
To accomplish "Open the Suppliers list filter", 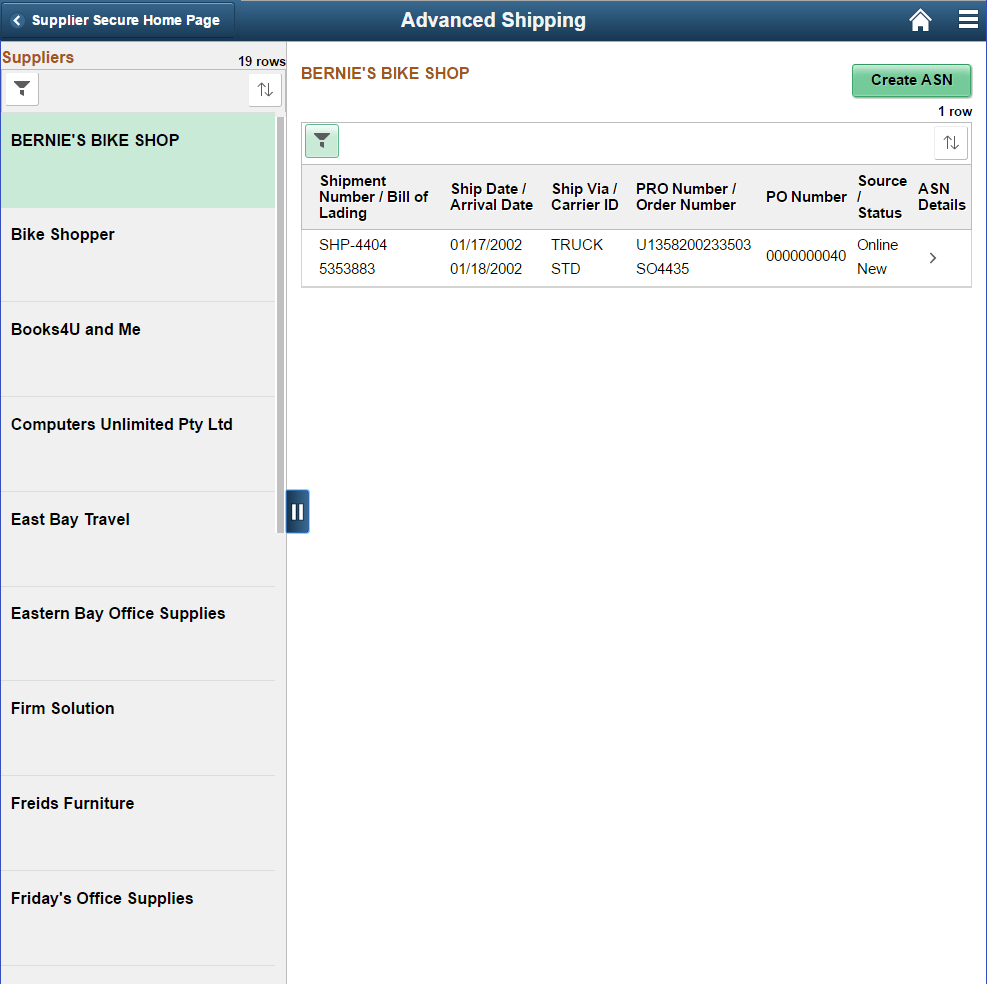I will (21, 88).
